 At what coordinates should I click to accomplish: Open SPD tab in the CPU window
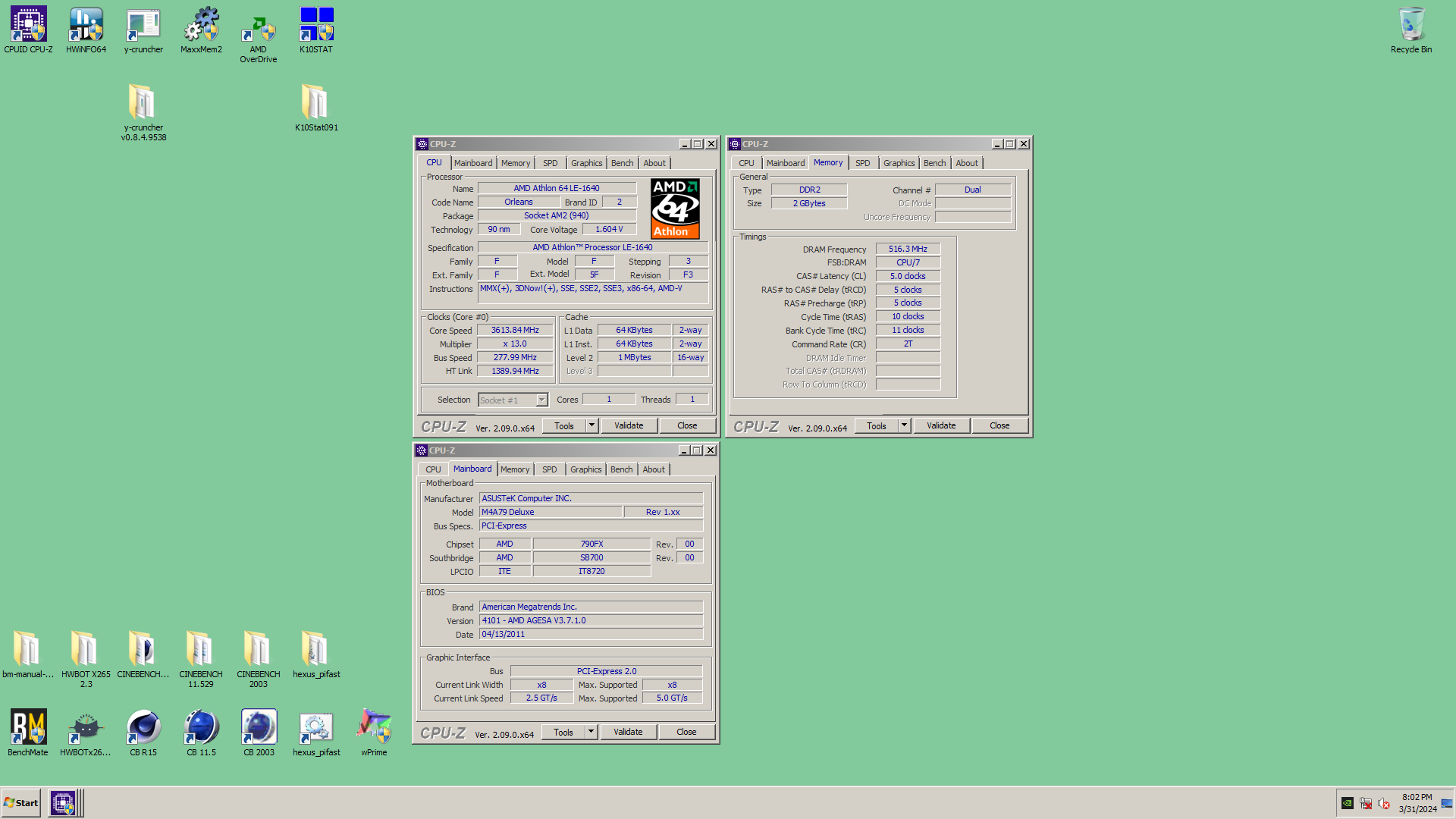tap(551, 163)
